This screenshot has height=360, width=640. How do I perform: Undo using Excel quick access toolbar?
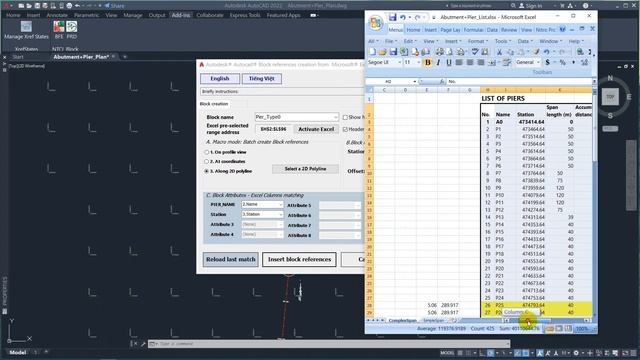pos(403,17)
